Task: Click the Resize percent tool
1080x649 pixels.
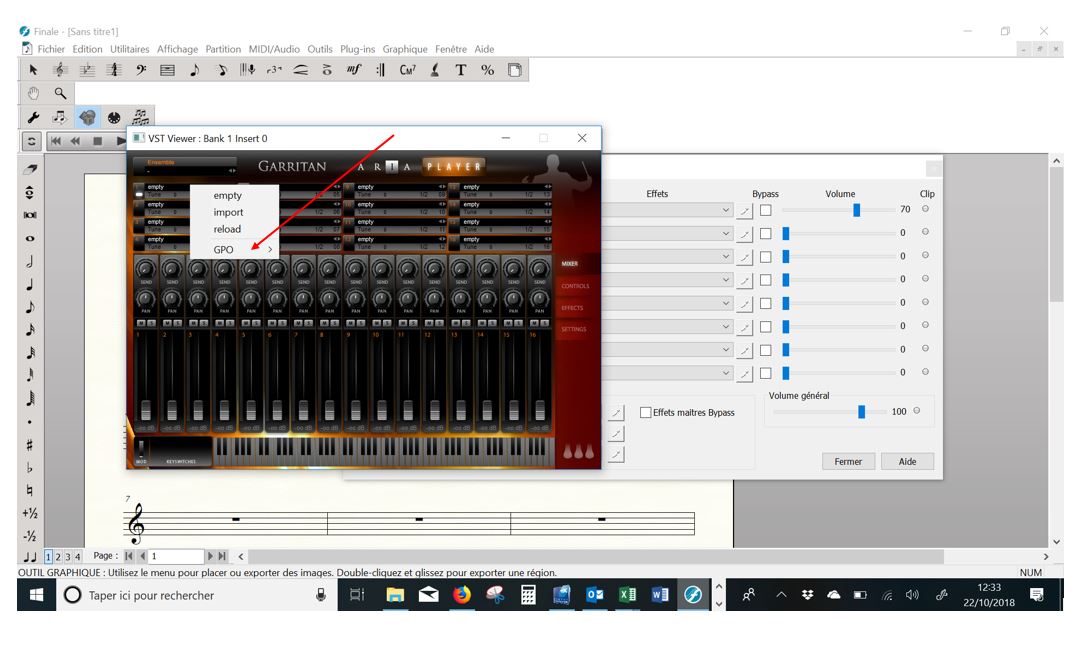Action: [x=488, y=70]
